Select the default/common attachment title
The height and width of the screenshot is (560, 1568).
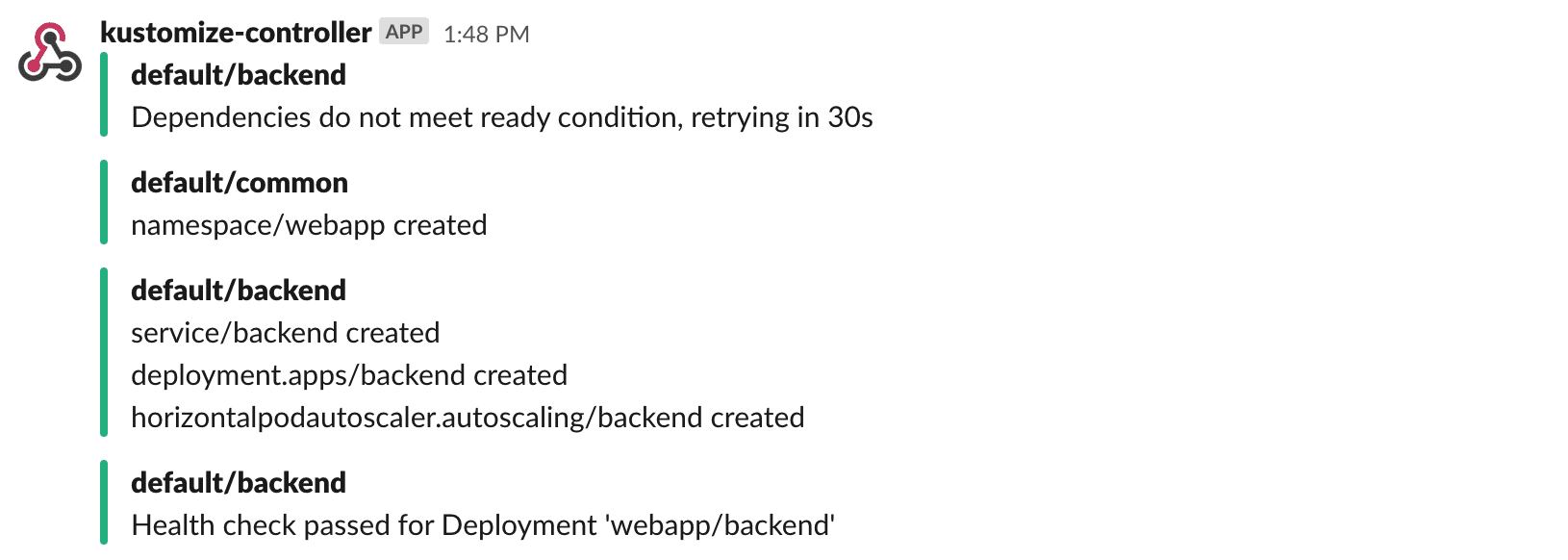tap(240, 183)
